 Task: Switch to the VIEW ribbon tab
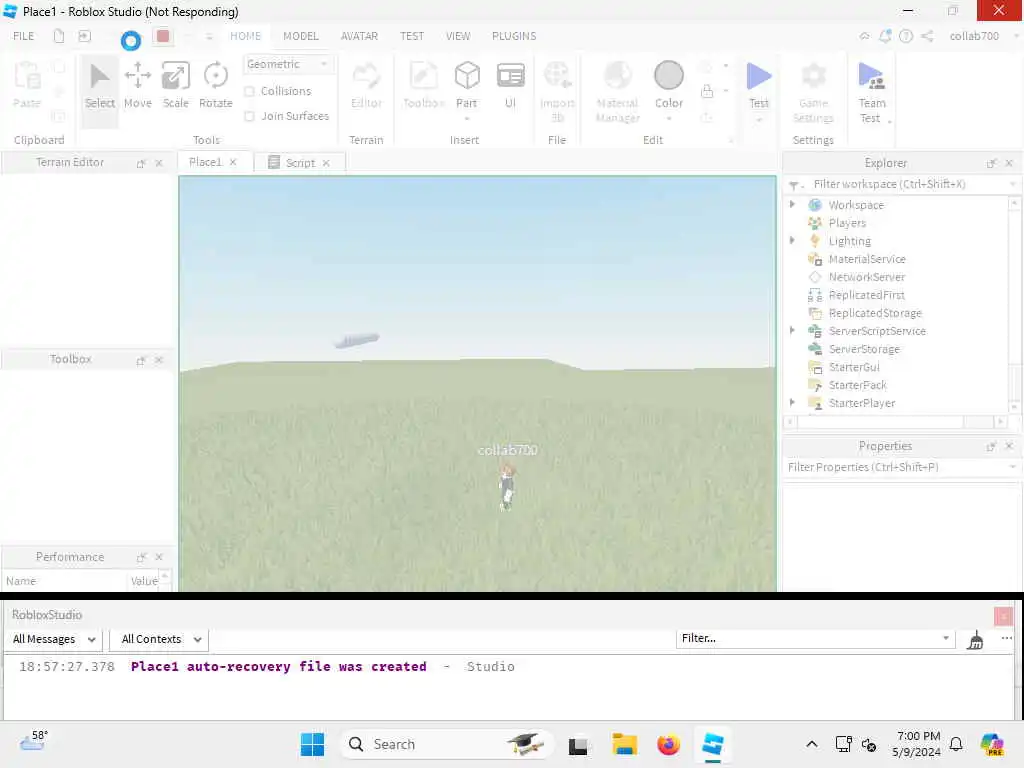pos(458,37)
